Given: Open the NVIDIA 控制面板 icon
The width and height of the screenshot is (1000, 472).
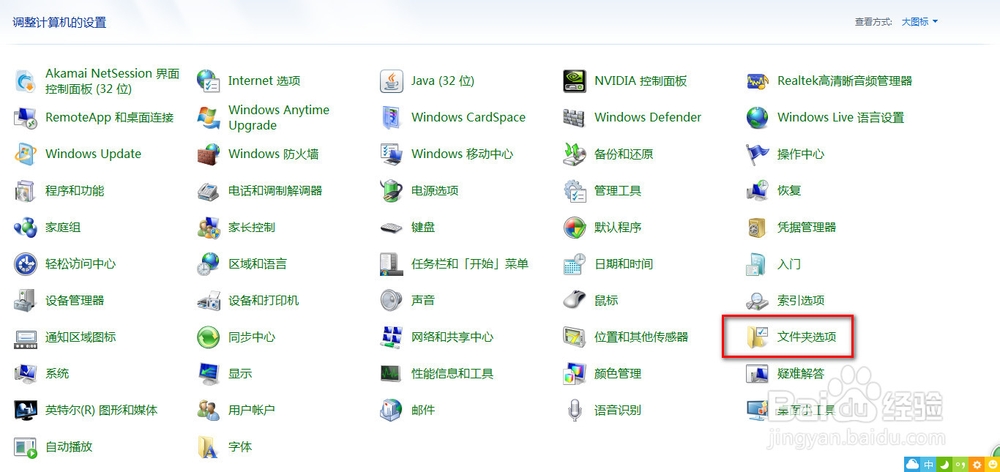Looking at the screenshot, I should [575, 81].
